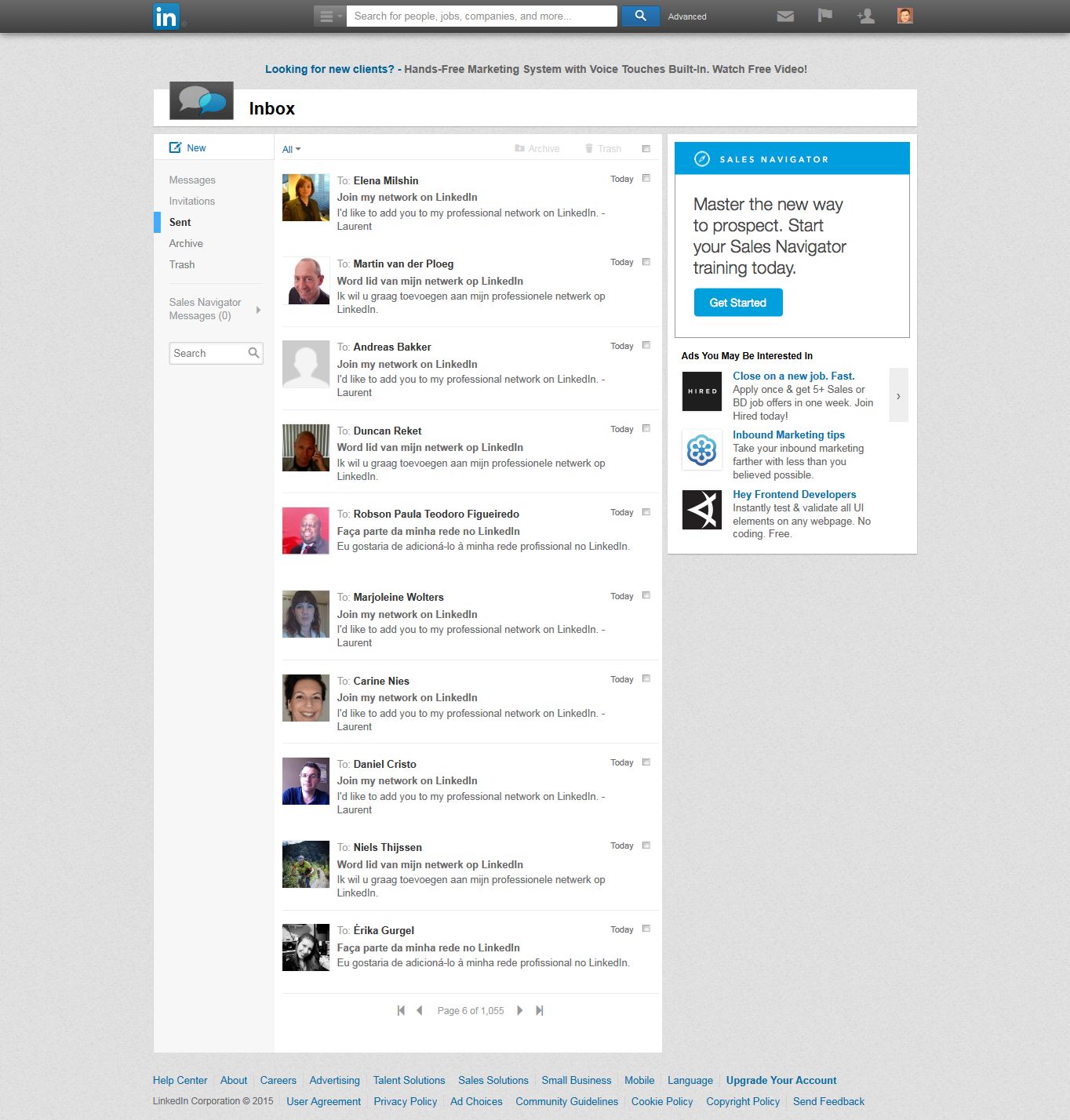The height and width of the screenshot is (1120, 1070).
Task: Go to the next page of messages
Action: pos(519,1011)
